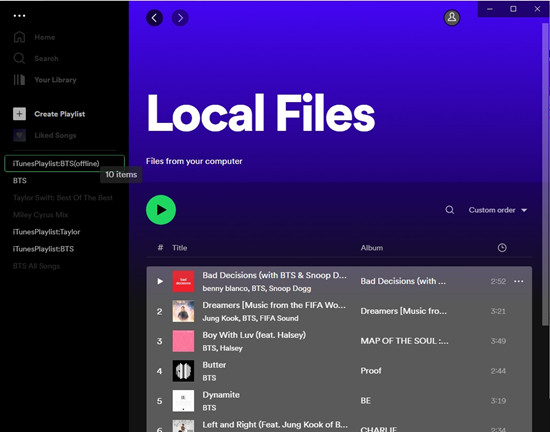Click Dreamers album column cell
This screenshot has width=550, height=432.
(403, 311)
